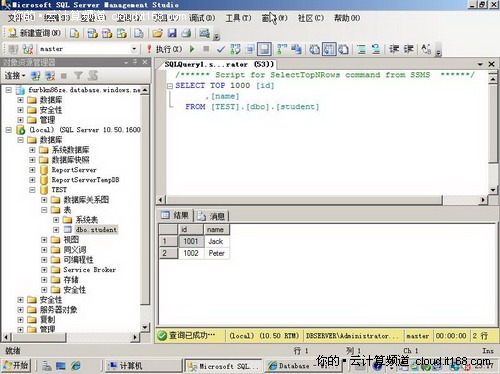Select the cell containing 1001

click(x=191, y=241)
